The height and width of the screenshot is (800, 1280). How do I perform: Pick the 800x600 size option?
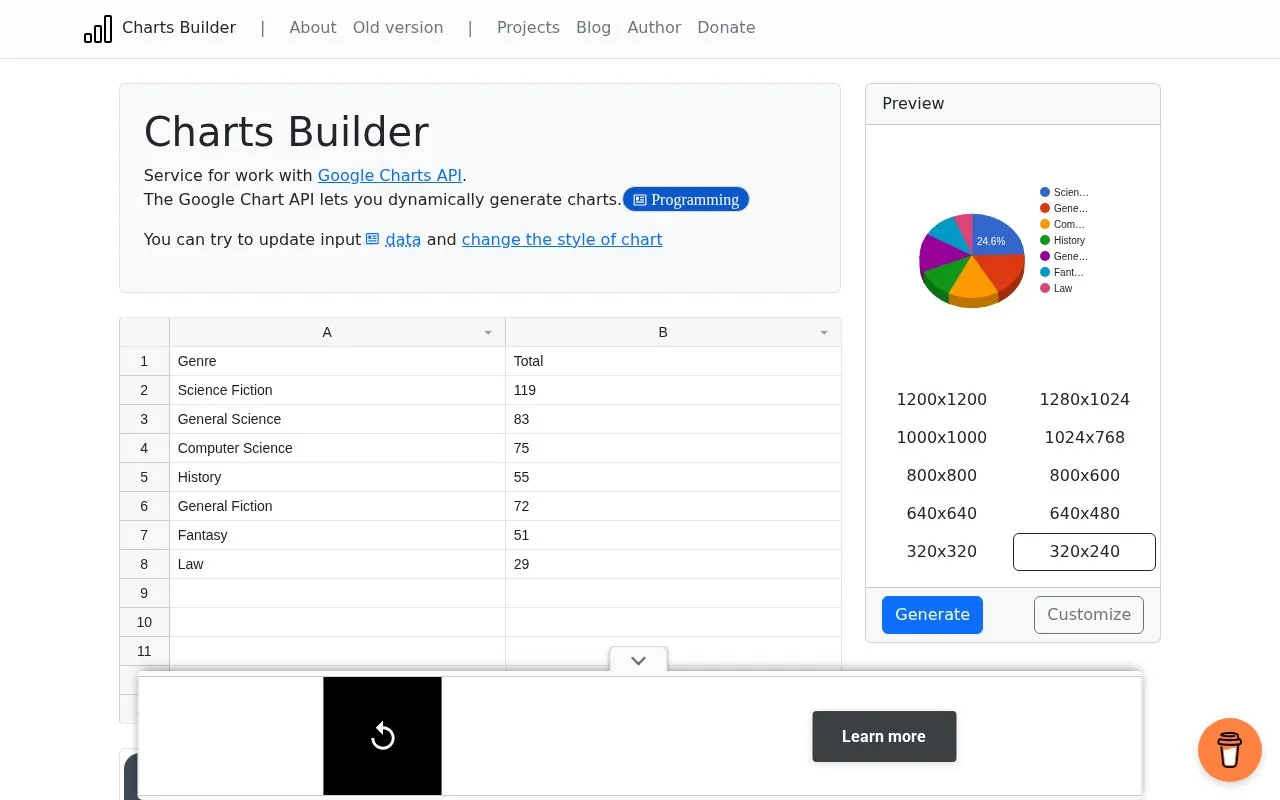[1085, 475]
